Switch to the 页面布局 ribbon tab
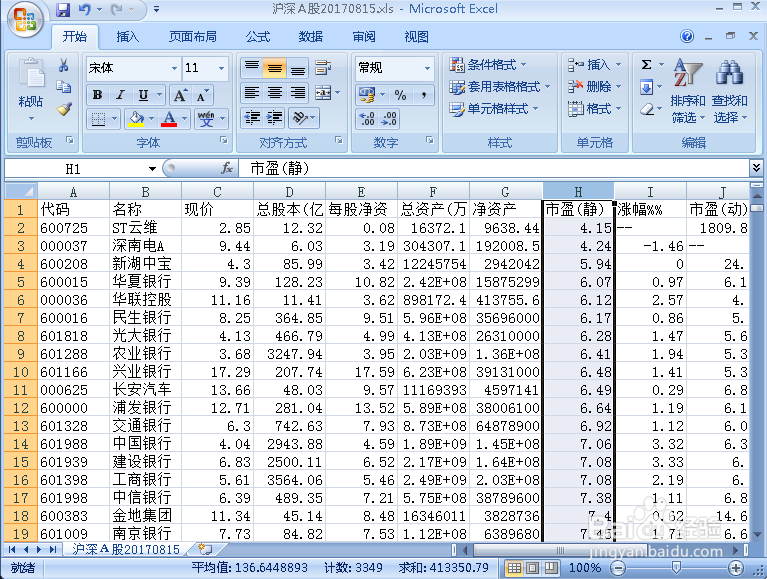The height and width of the screenshot is (579, 767). coord(193,37)
